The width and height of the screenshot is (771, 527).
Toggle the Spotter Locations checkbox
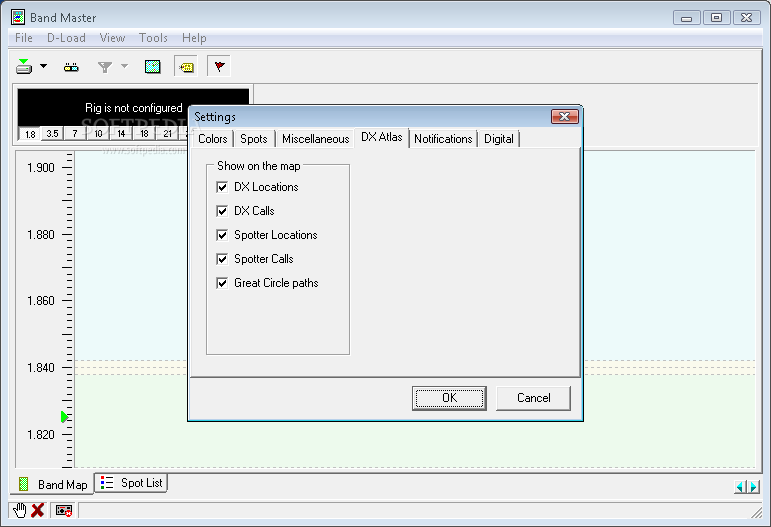(x=222, y=235)
